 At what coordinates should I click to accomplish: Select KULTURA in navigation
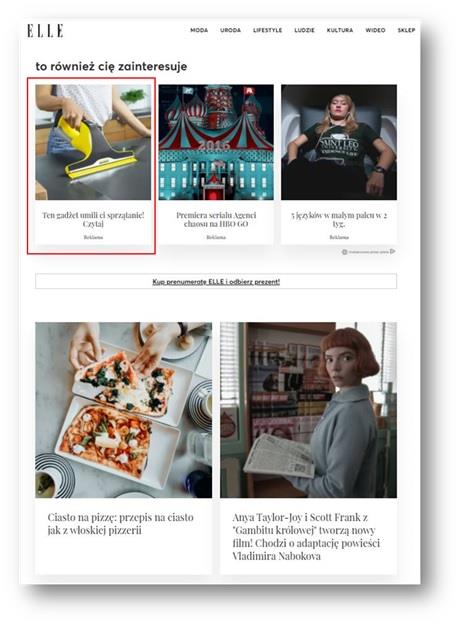[x=340, y=30]
